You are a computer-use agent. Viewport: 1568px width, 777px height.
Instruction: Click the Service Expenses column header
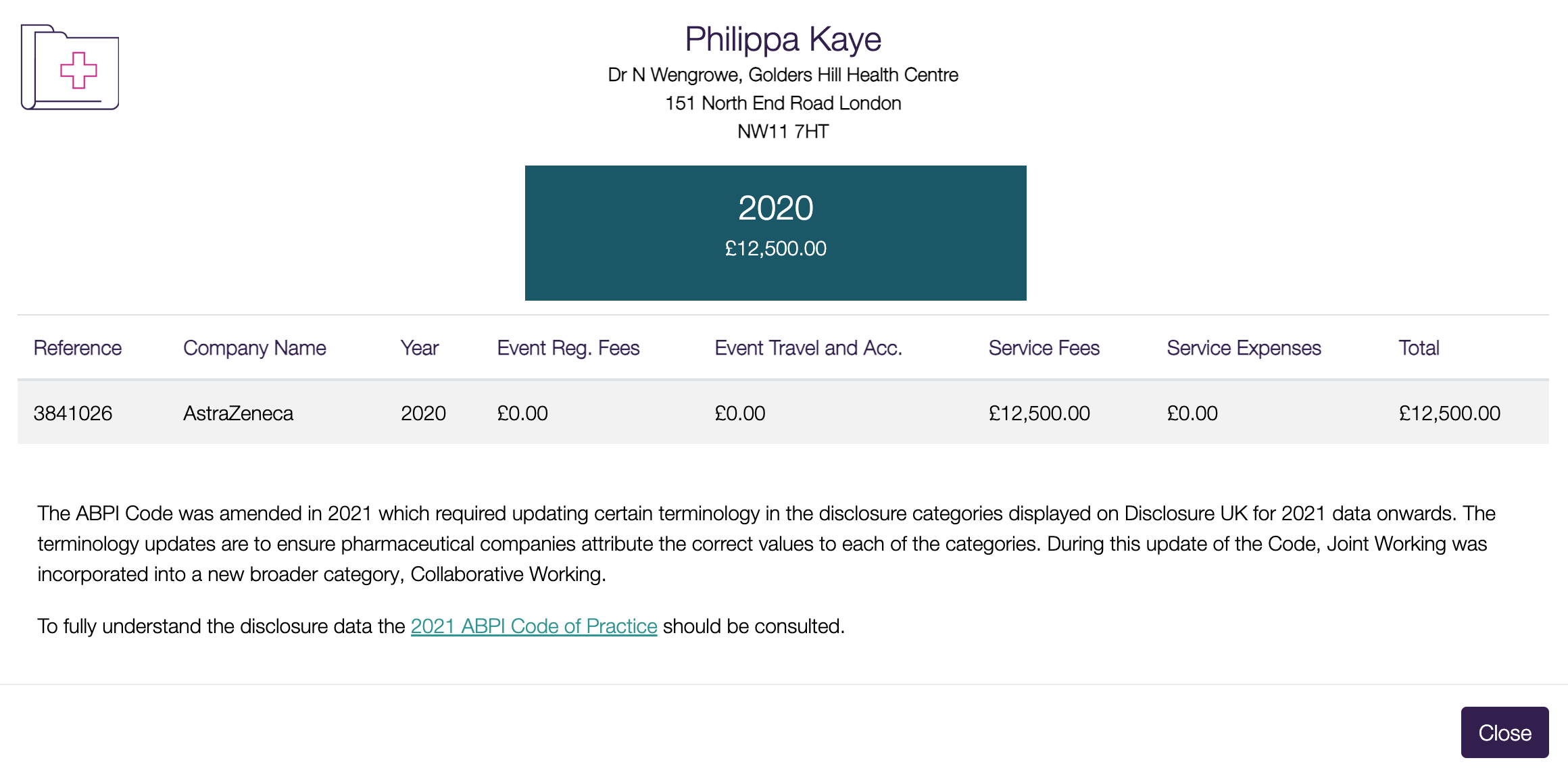pyautogui.click(x=1244, y=348)
